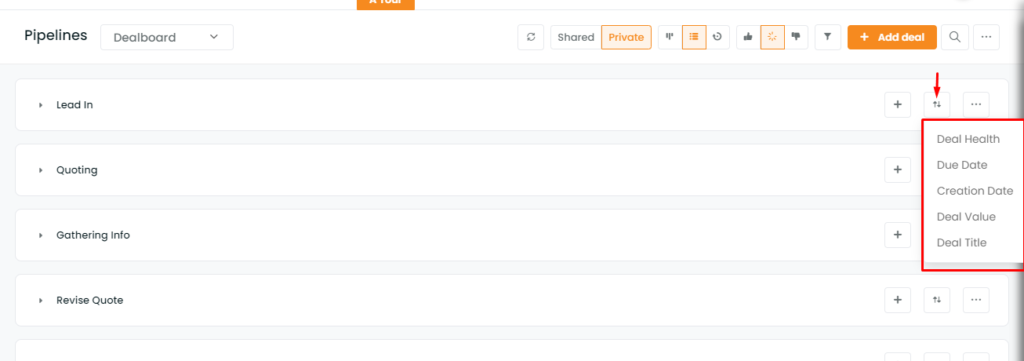Add a deal to Lead In stage
This screenshot has height=361, width=1024.
pos(897,104)
